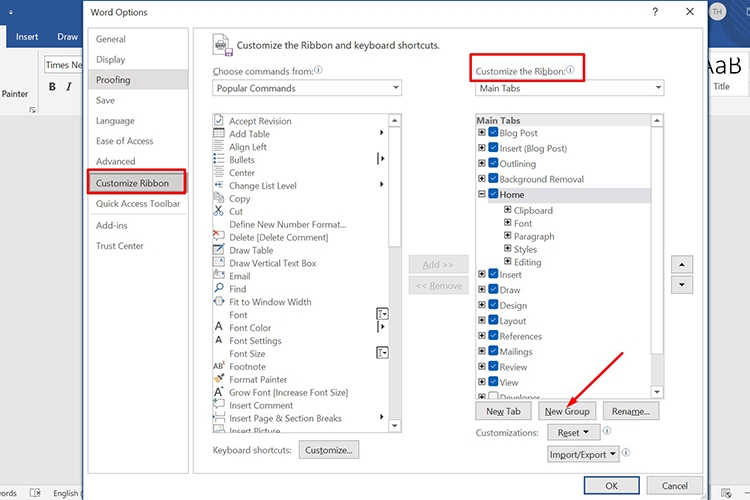Select the Insert Comment icon

point(219,404)
